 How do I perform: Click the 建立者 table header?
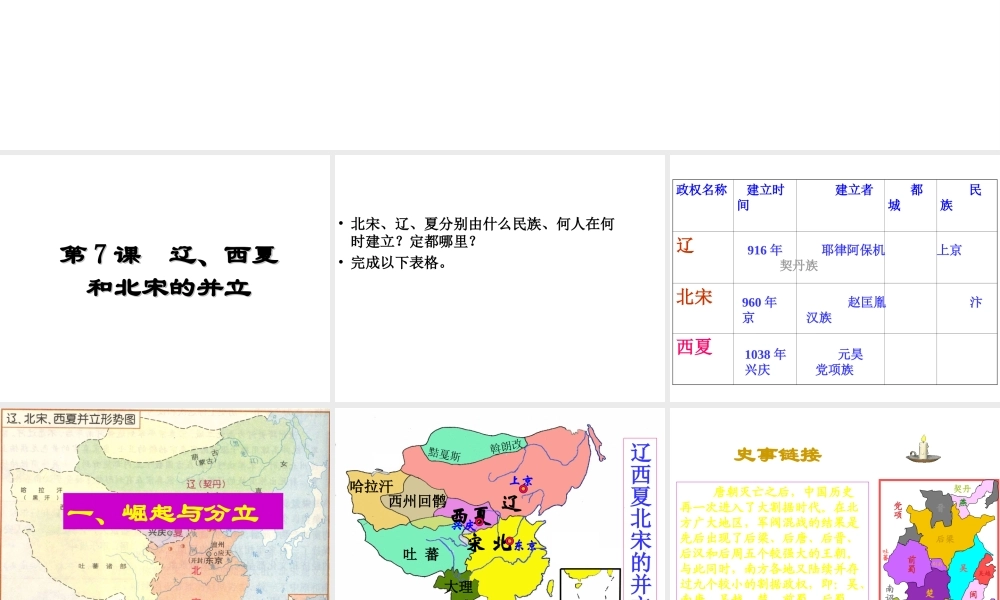pyautogui.click(x=854, y=189)
